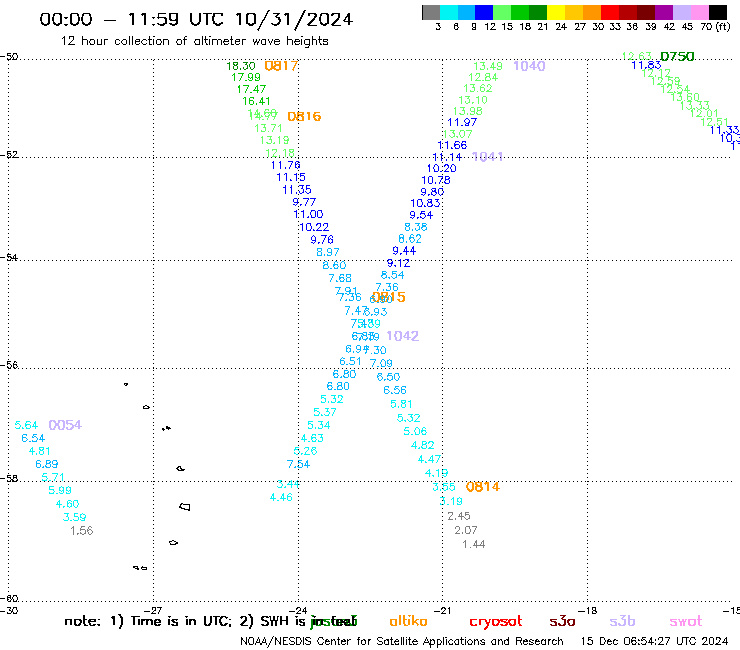Viewport: 740px width, 650px height.
Task: Select the 'swot' satellite legend label
Action: pos(686,622)
